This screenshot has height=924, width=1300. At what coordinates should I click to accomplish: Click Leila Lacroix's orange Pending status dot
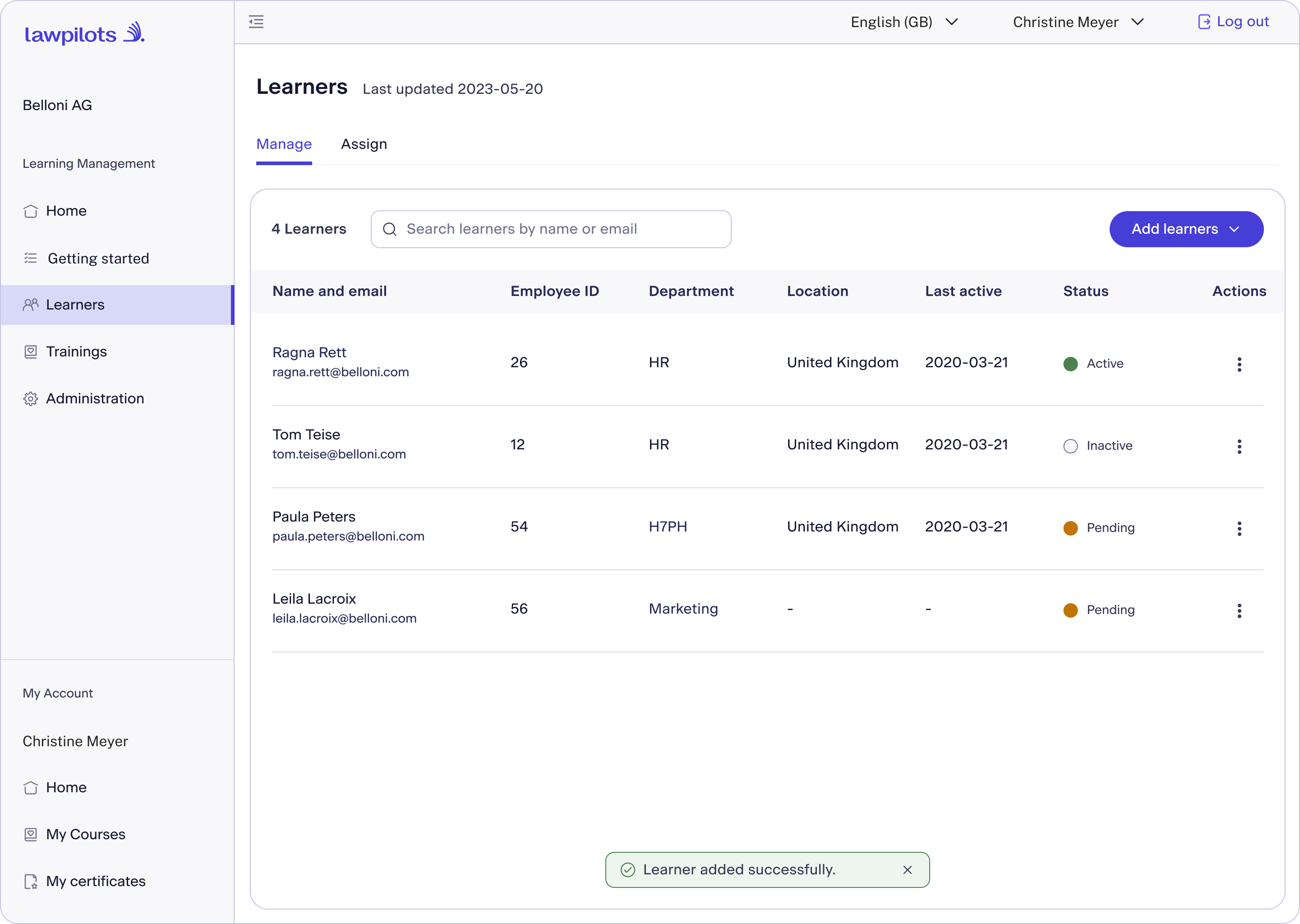tap(1071, 610)
